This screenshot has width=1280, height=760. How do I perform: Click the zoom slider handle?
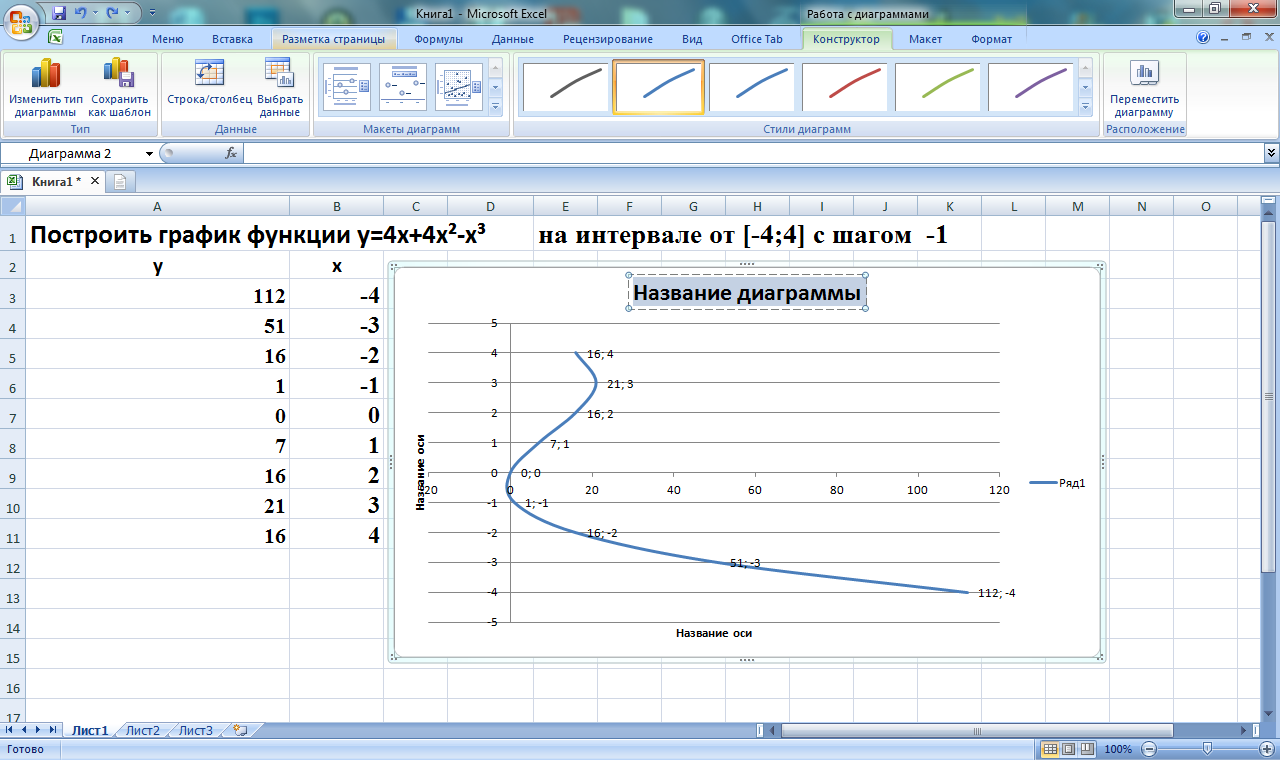(1208, 749)
